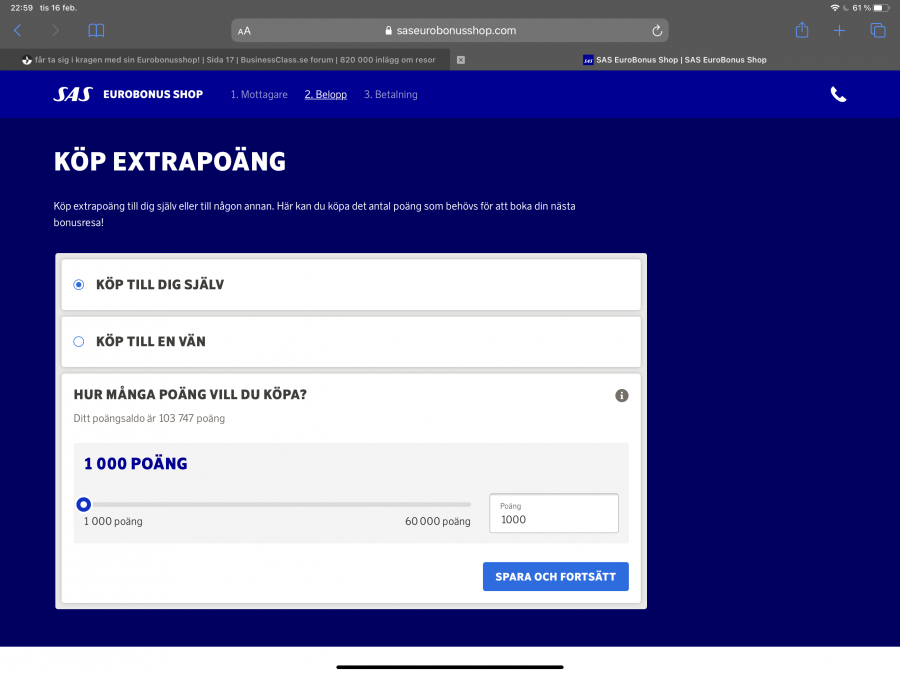
Task: Tap the phone contact icon
Action: [x=838, y=95]
